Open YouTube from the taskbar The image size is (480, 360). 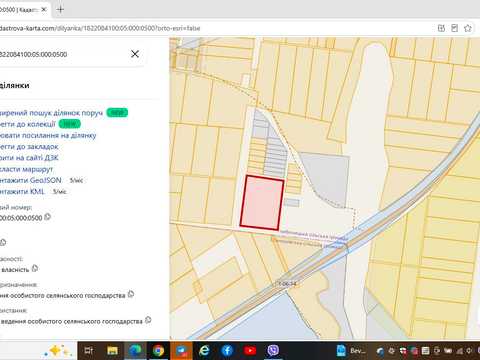point(250,350)
